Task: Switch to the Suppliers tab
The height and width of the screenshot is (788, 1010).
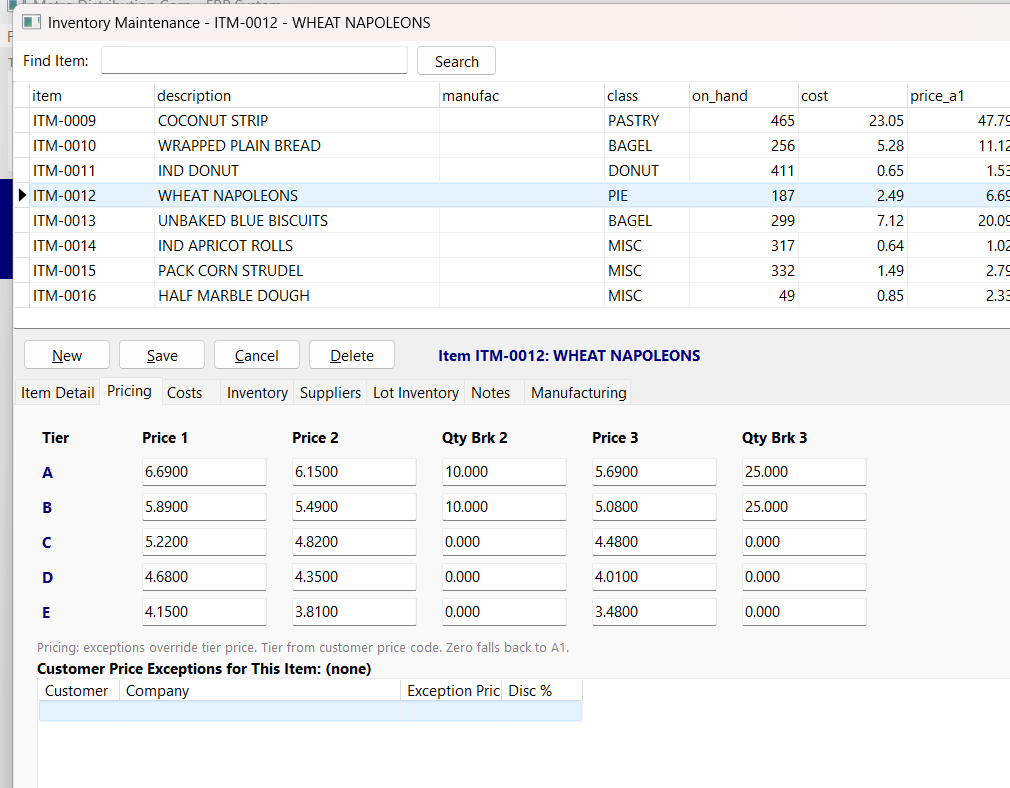Action: tap(330, 392)
